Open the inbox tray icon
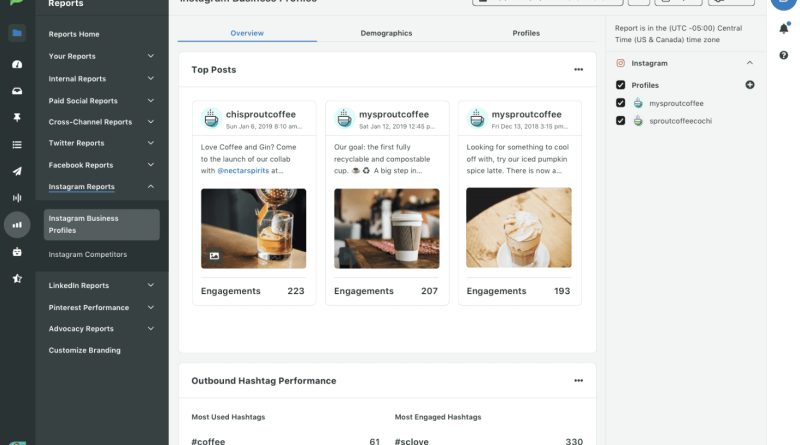The image size is (800, 445). point(17,91)
